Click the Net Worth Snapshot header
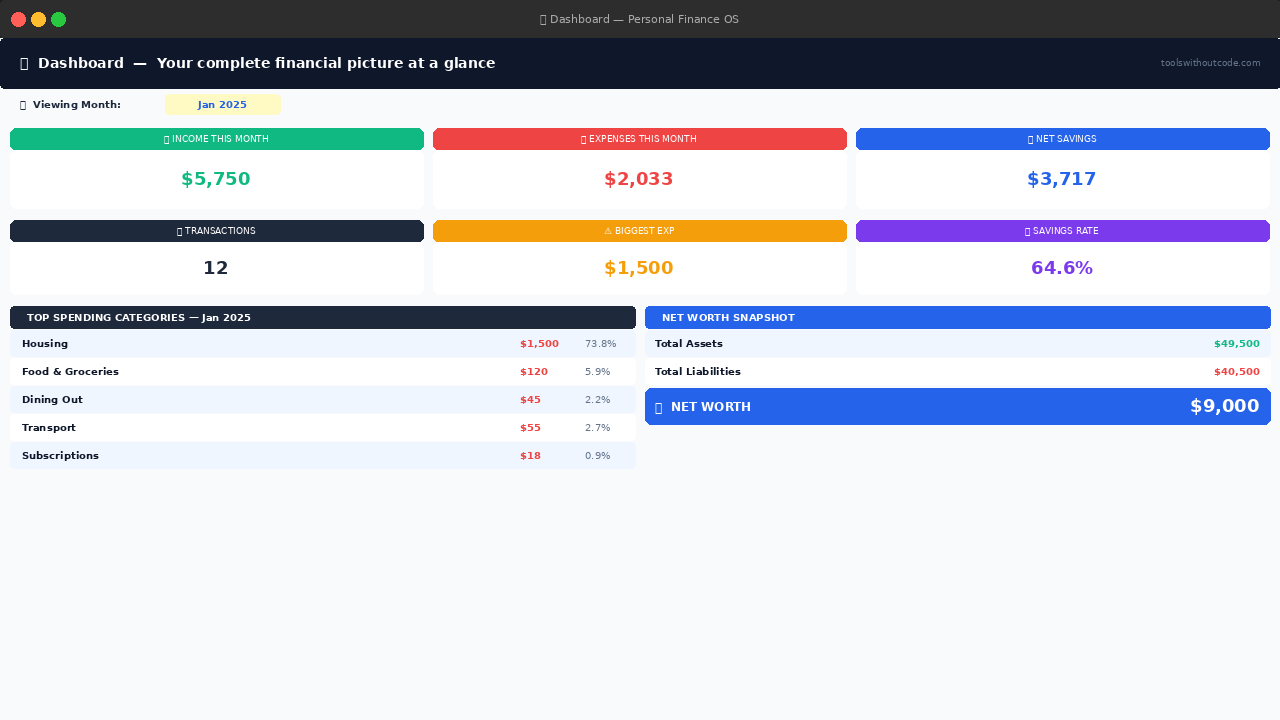The height and width of the screenshot is (720, 1280). tap(958, 318)
